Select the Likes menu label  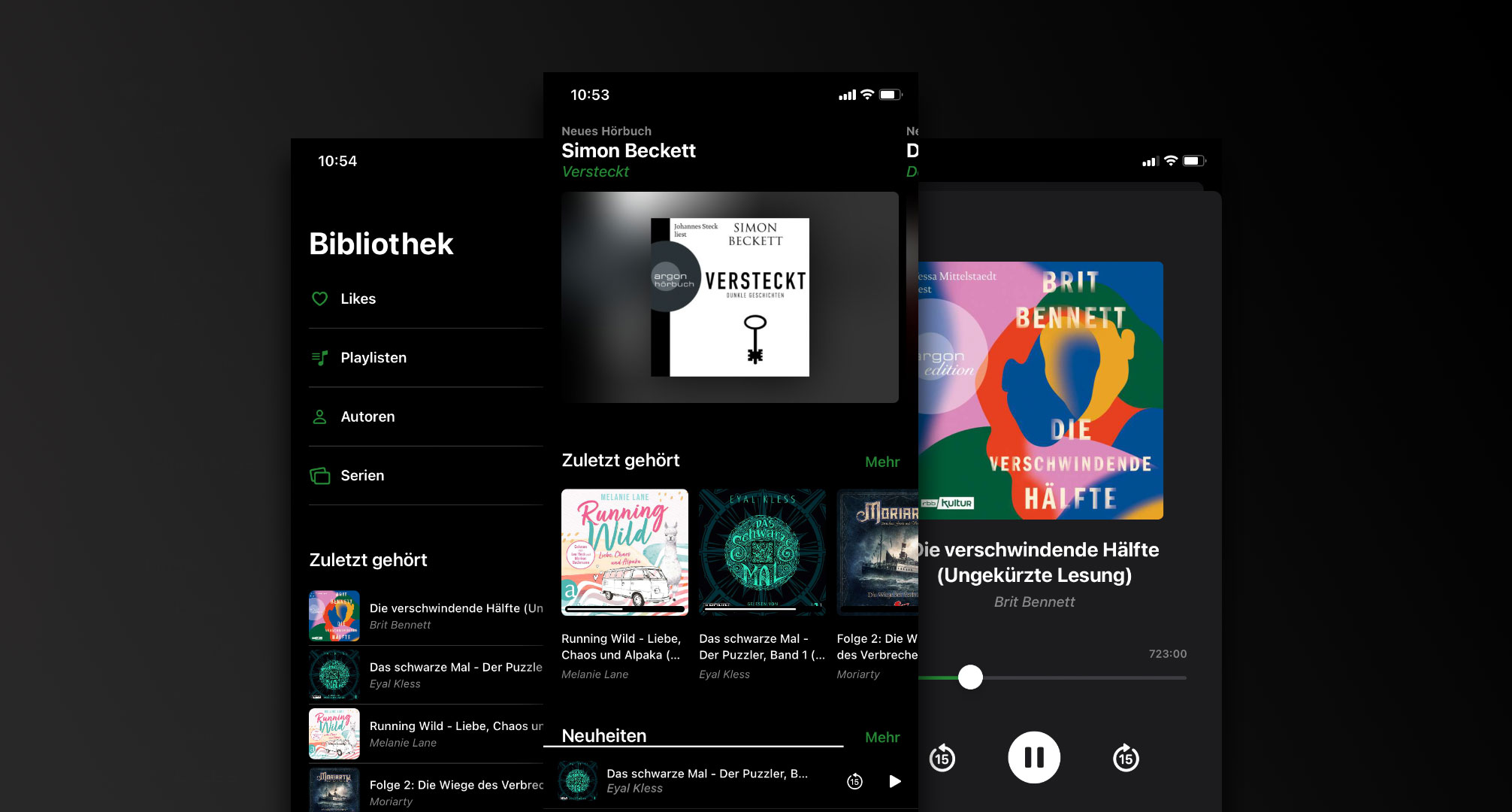358,298
